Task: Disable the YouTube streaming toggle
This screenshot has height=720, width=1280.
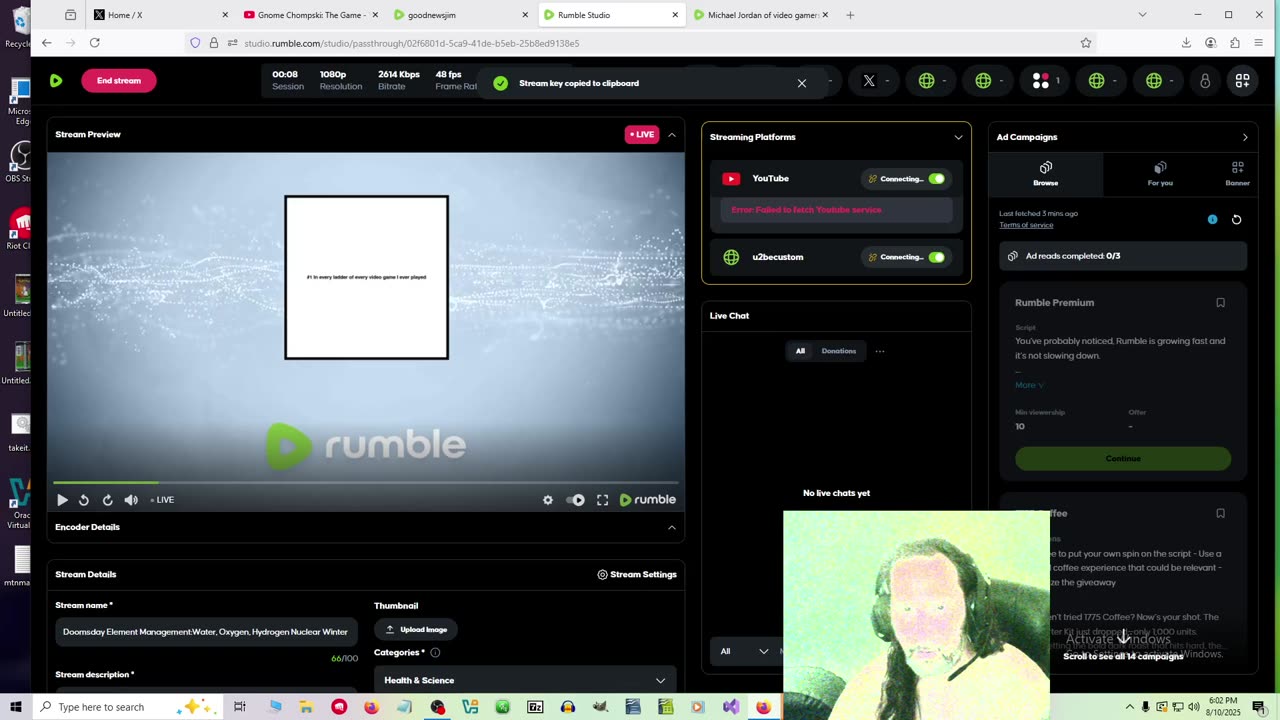Action: (936, 179)
